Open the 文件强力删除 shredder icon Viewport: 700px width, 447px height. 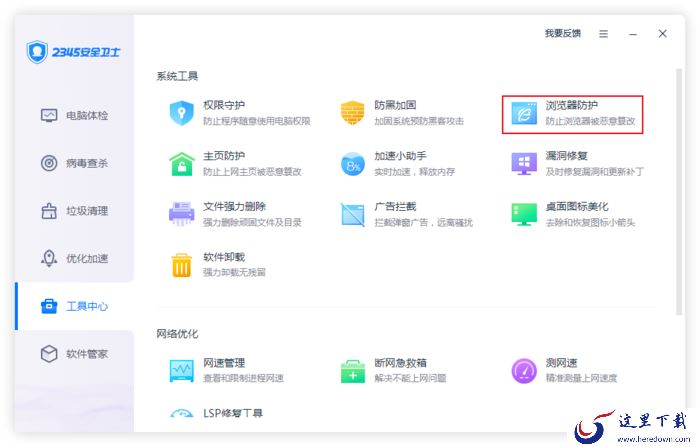coord(182,214)
